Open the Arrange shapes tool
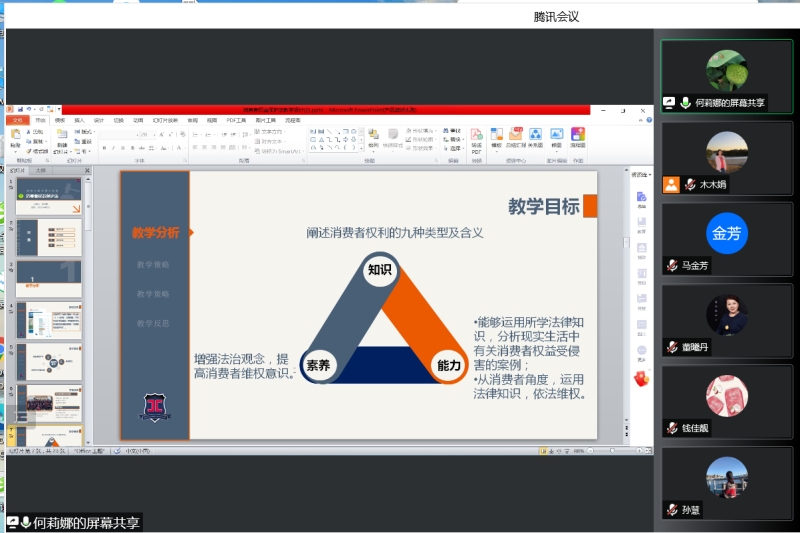Viewport: 800px width, 533px height. coord(370,137)
